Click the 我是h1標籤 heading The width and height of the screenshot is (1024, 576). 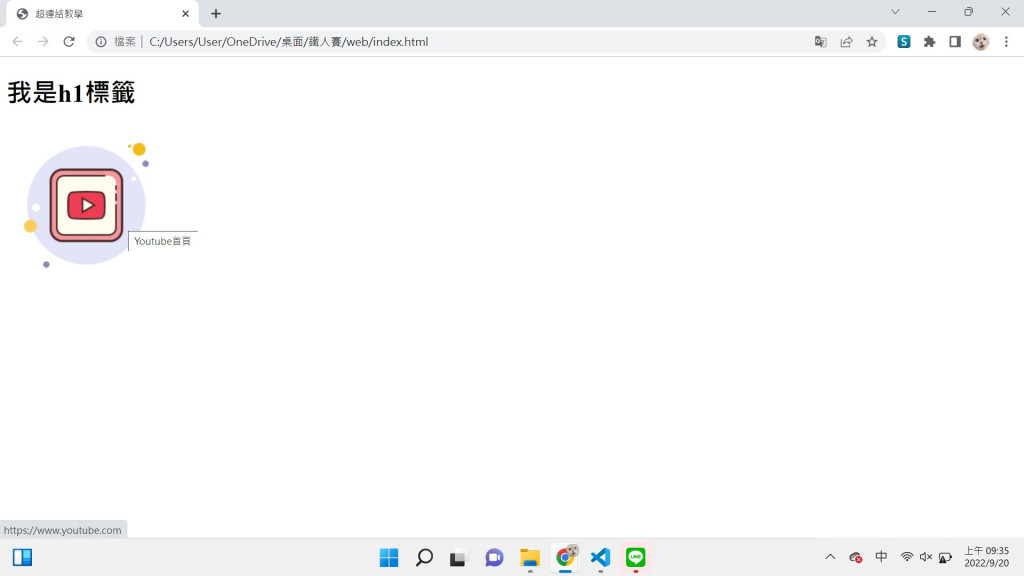click(71, 93)
